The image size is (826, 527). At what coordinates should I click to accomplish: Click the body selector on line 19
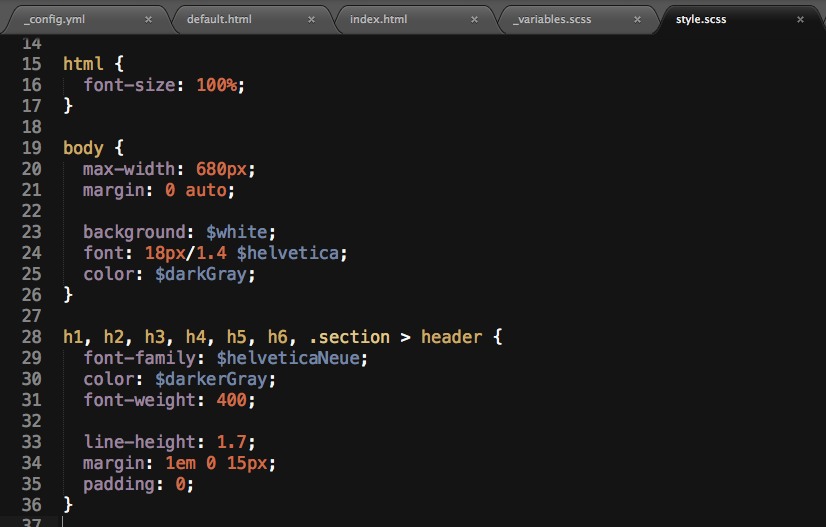click(x=83, y=148)
